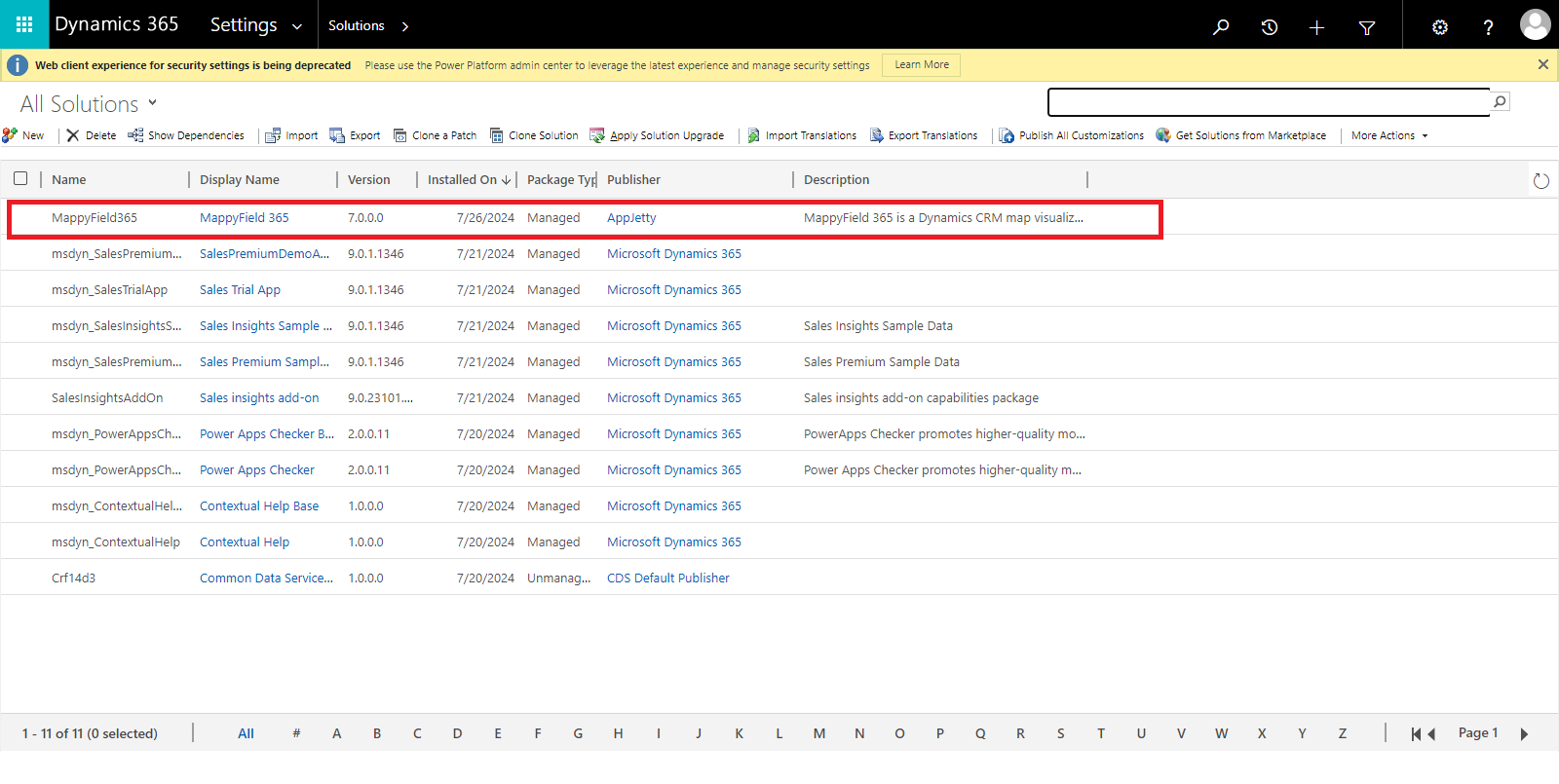
Task: Sort by Publisher column header
Action: click(633, 179)
